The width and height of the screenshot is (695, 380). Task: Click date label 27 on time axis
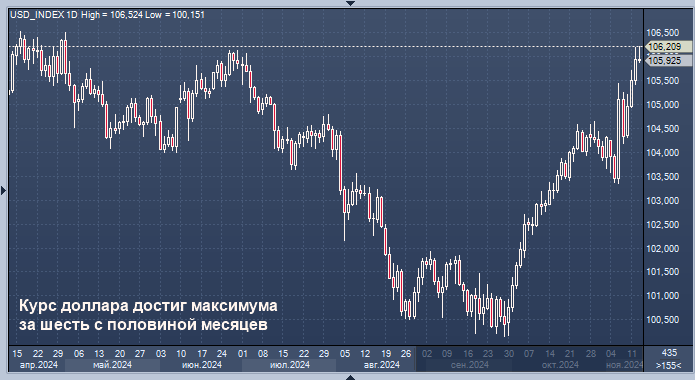pos(140,353)
